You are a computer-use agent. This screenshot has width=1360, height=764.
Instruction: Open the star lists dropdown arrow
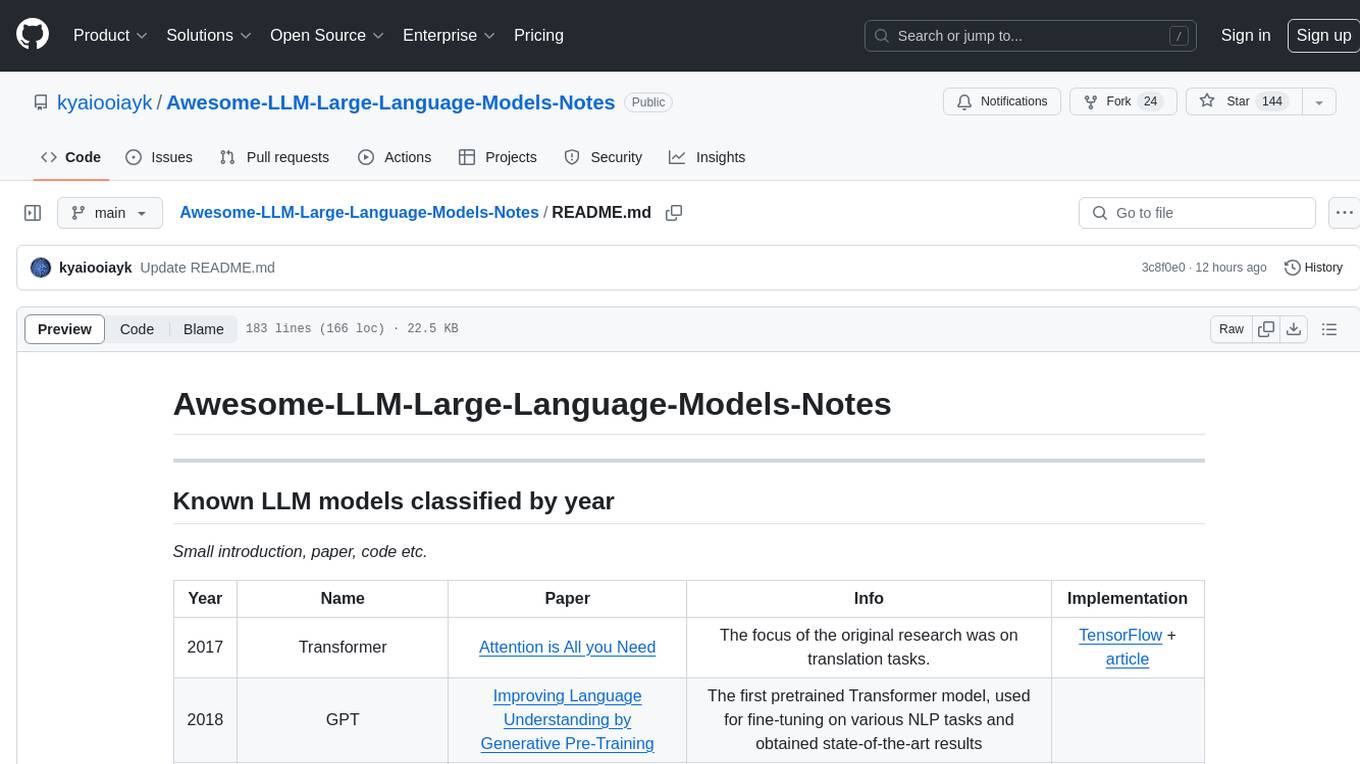[1319, 101]
